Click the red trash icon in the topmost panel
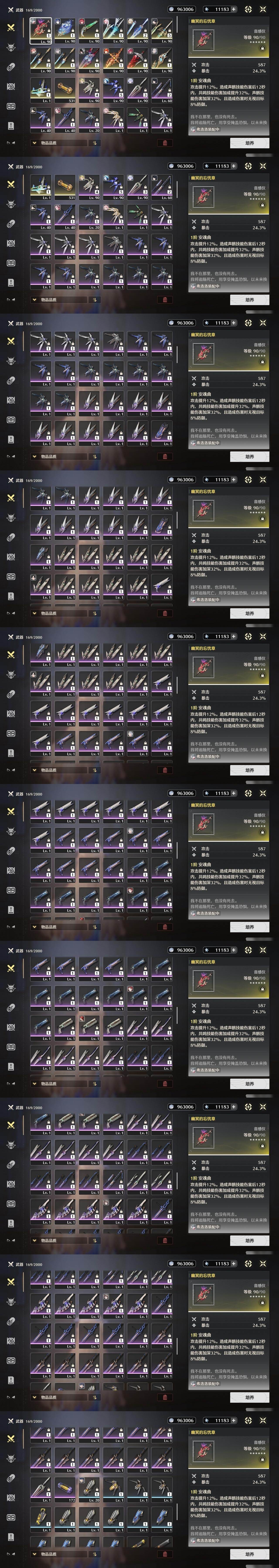The image size is (279, 1568). [165, 143]
